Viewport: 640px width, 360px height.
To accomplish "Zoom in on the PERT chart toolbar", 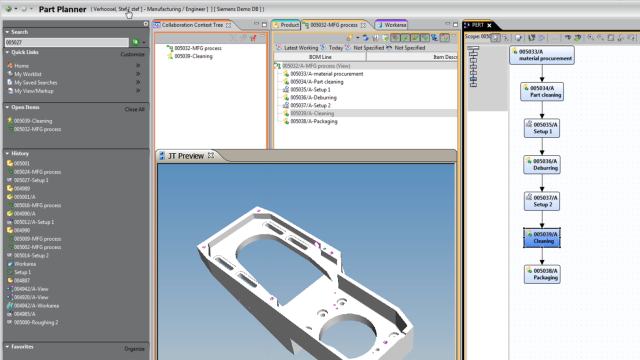I will 591,38.
